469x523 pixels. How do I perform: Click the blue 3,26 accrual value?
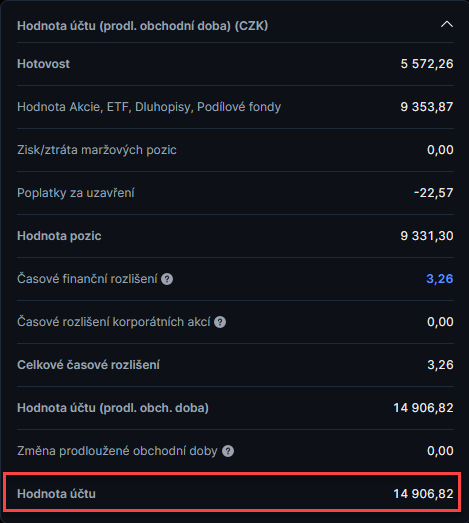[440, 279]
